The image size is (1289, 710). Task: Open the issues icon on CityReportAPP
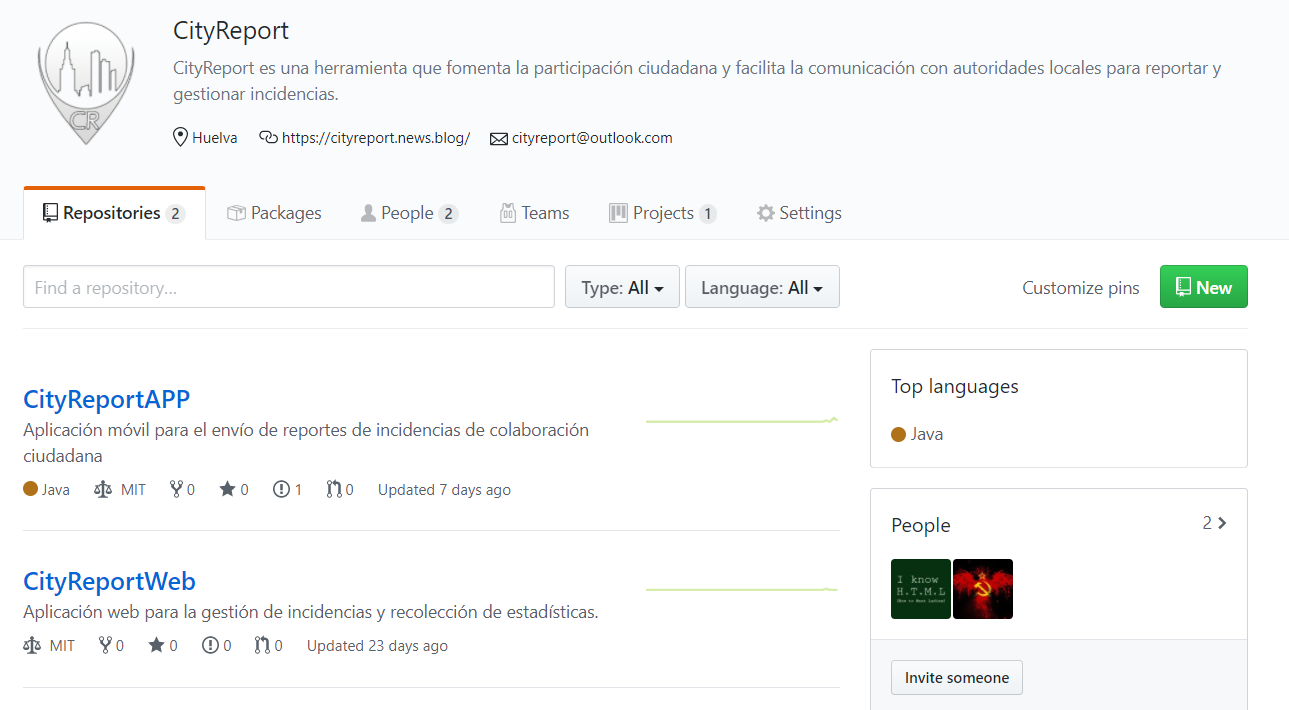281,489
